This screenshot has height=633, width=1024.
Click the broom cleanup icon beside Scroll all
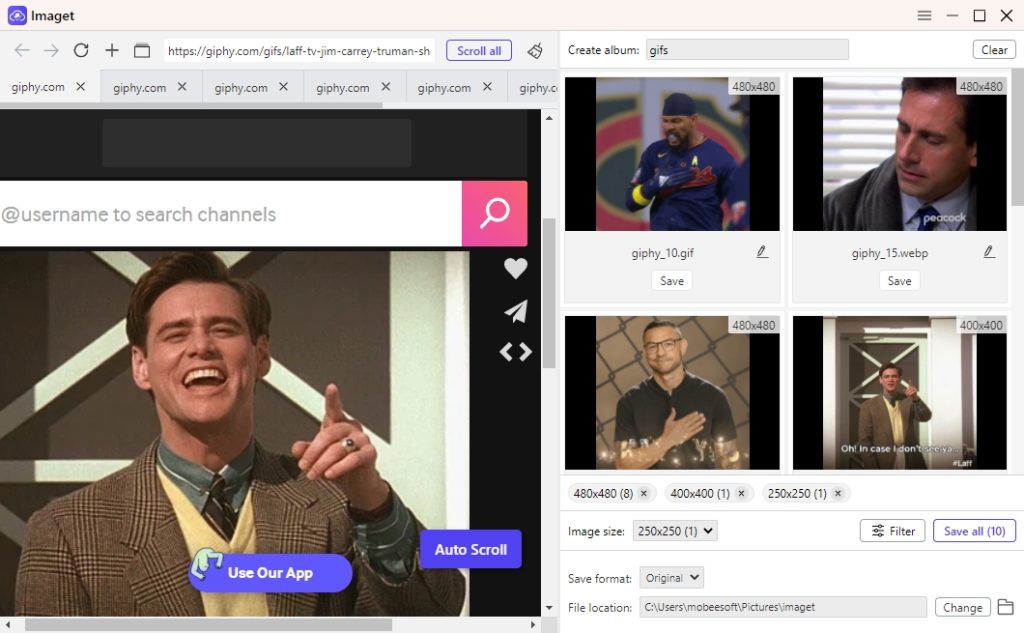click(535, 50)
